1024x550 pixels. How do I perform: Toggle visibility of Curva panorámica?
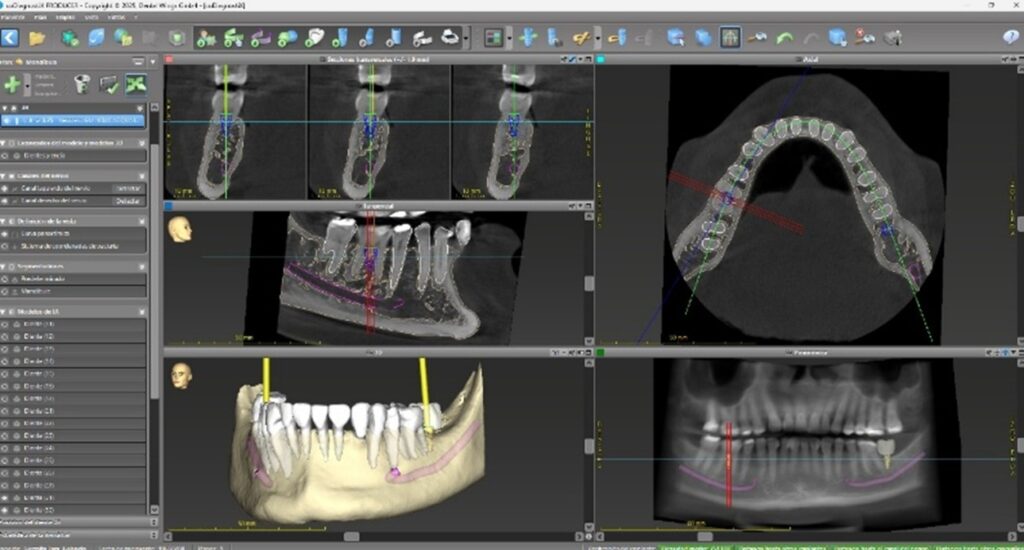pyautogui.click(x=5, y=233)
